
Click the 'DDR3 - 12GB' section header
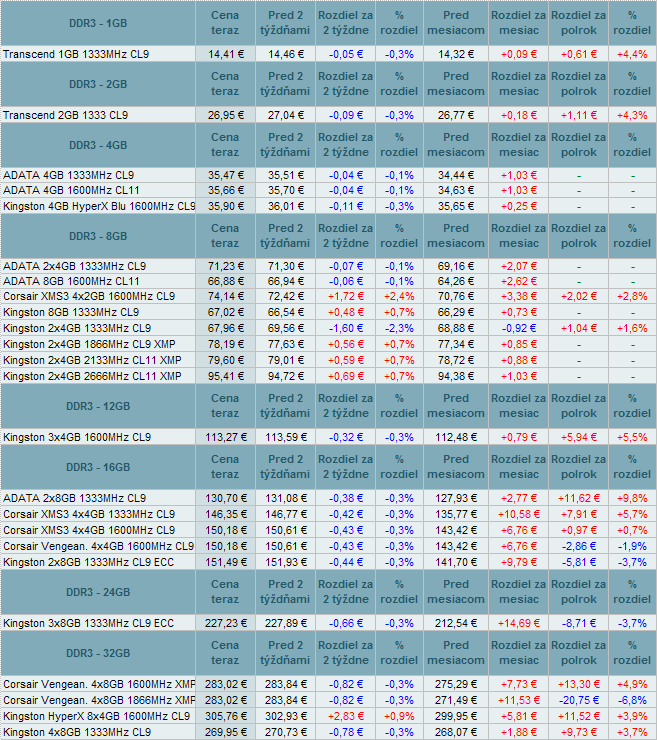[98, 406]
